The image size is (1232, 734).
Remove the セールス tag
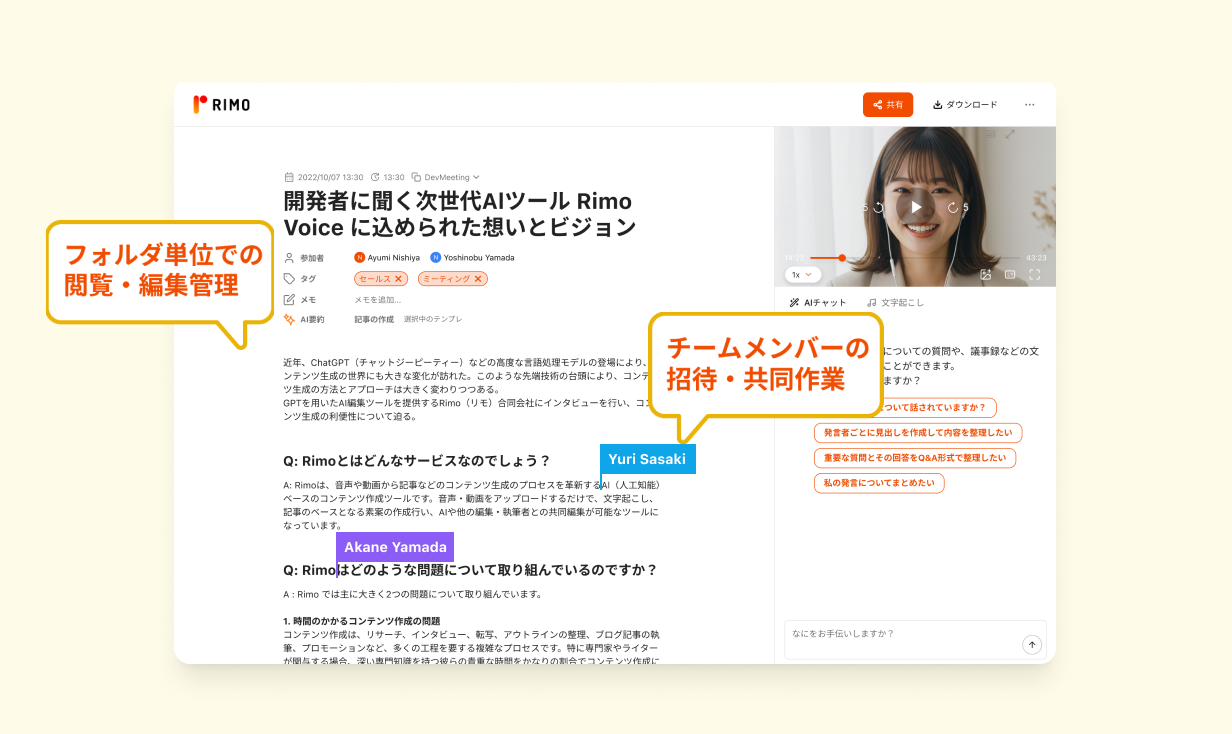point(397,279)
